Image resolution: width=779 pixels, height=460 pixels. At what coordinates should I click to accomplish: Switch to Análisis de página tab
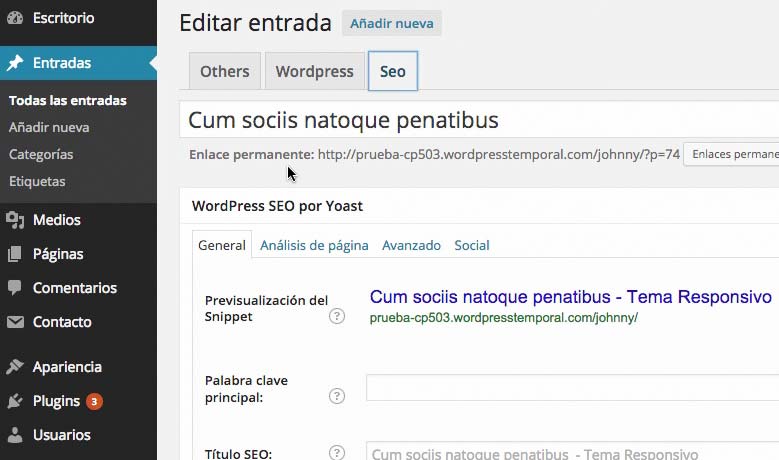tap(314, 245)
